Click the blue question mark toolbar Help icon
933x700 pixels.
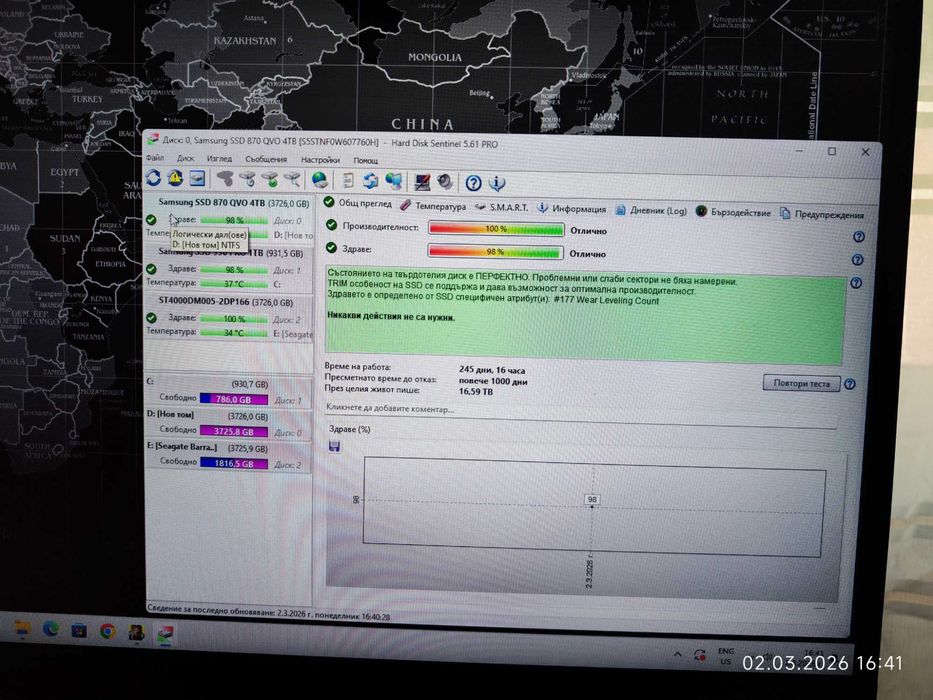(x=473, y=183)
